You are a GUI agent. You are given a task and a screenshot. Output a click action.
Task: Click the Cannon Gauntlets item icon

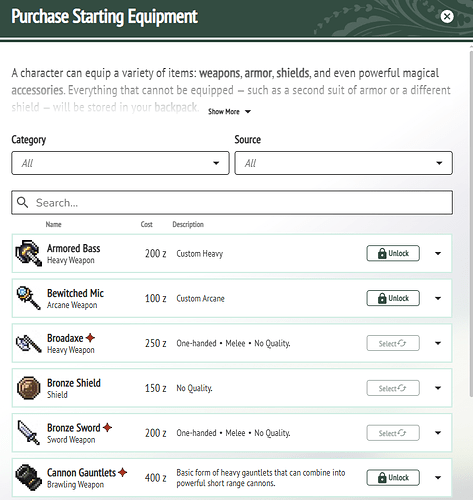click(x=29, y=478)
